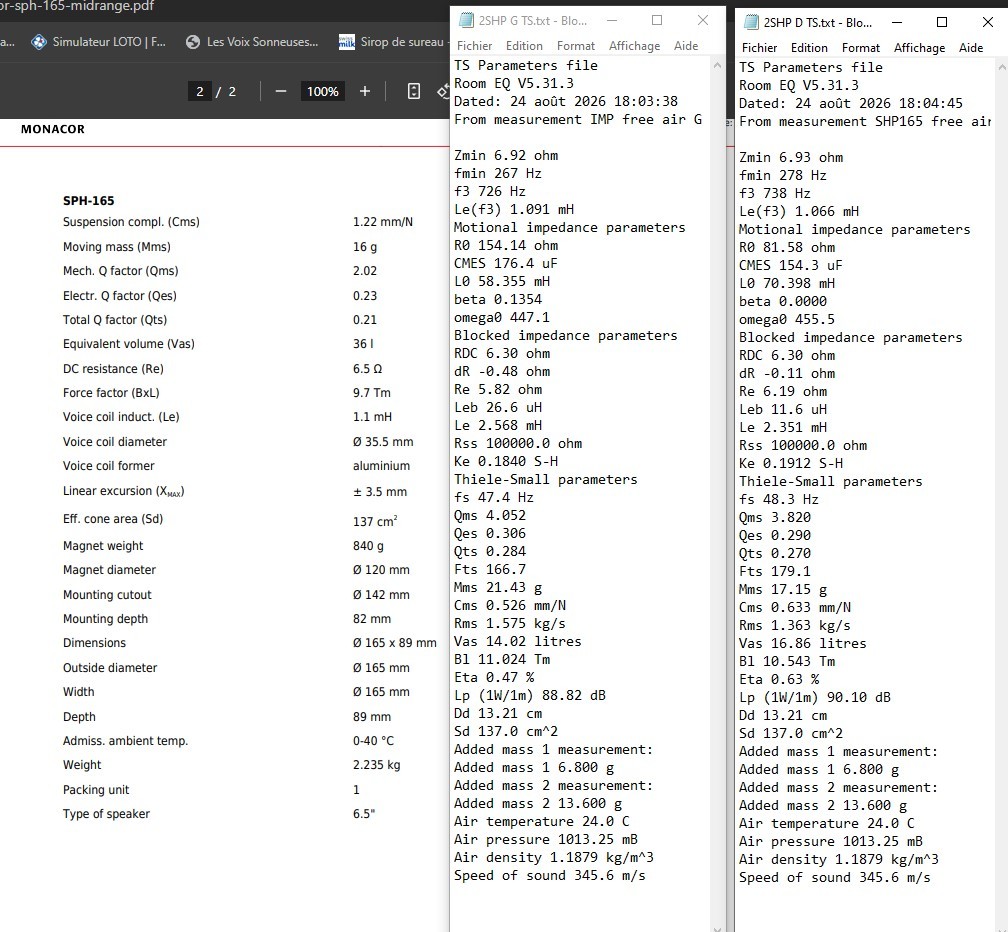Open Simulateur LOTO bookmark
Image resolution: width=1008 pixels, height=932 pixels.
coord(98,42)
